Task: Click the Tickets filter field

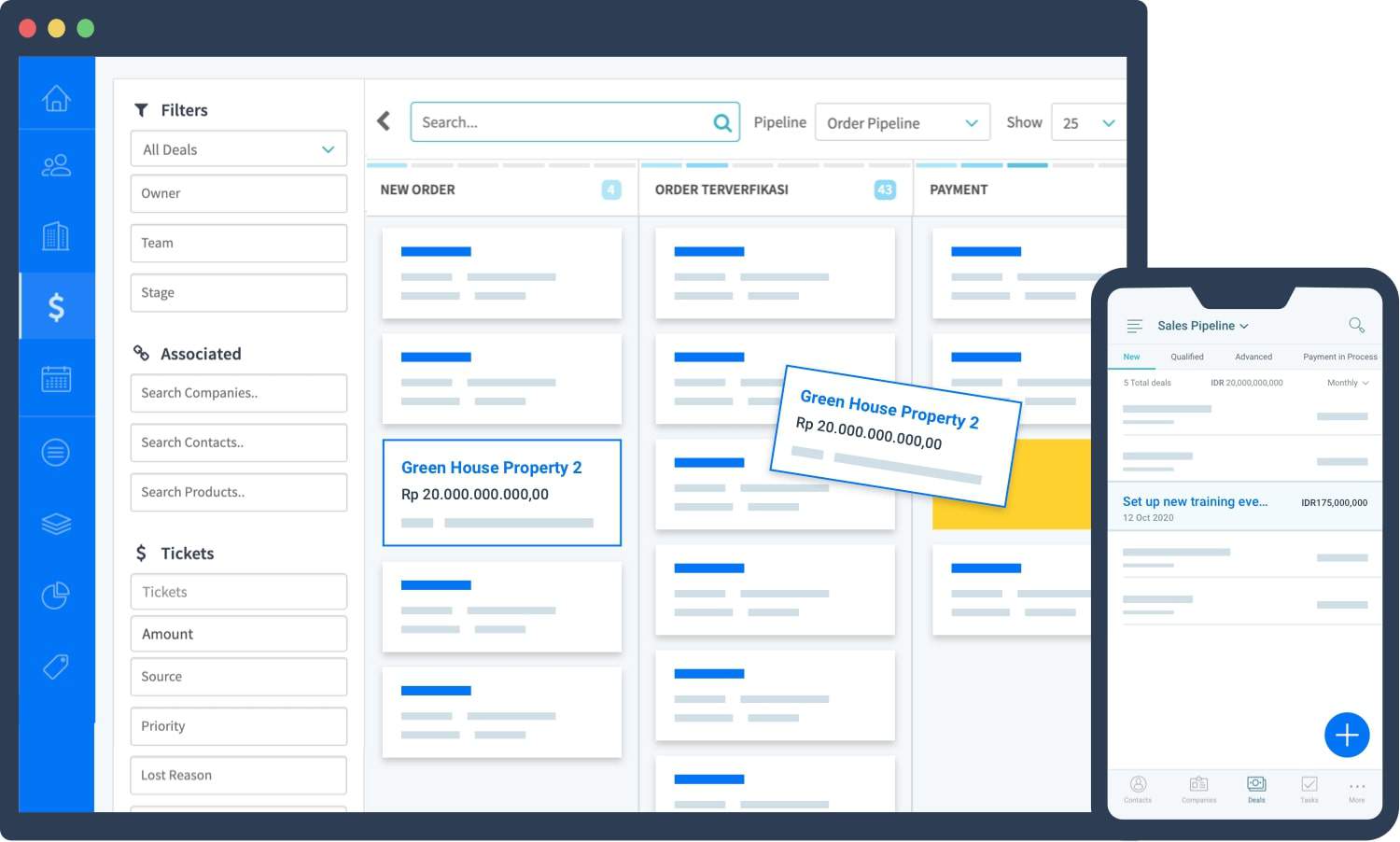Action: click(x=239, y=592)
